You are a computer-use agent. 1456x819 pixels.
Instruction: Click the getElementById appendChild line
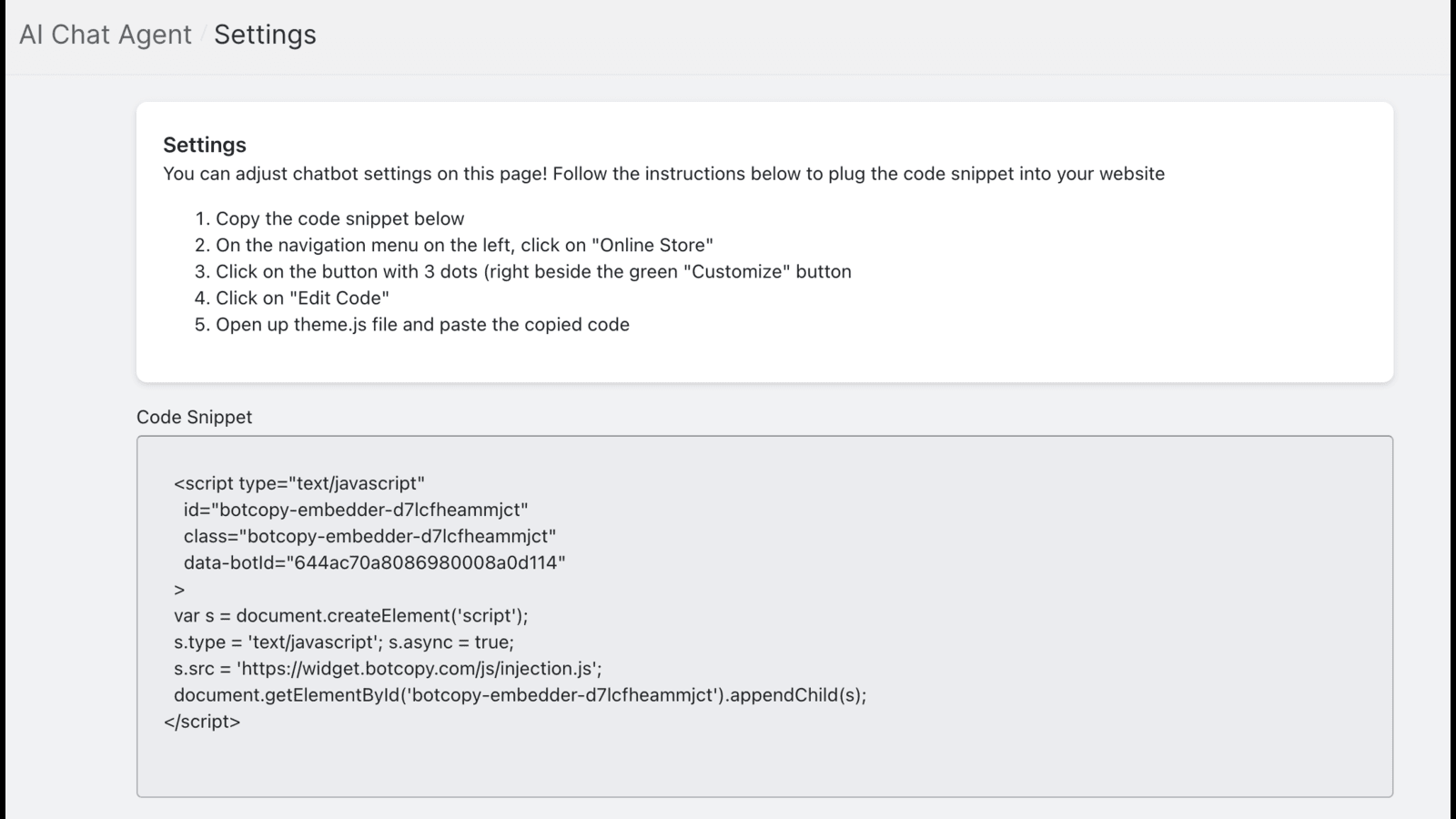[520, 694]
